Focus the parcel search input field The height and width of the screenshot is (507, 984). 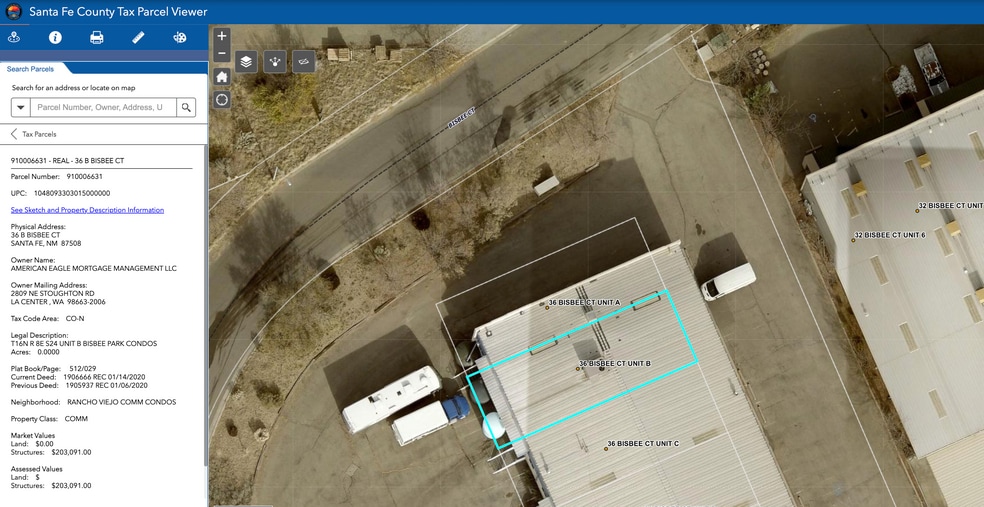103,107
